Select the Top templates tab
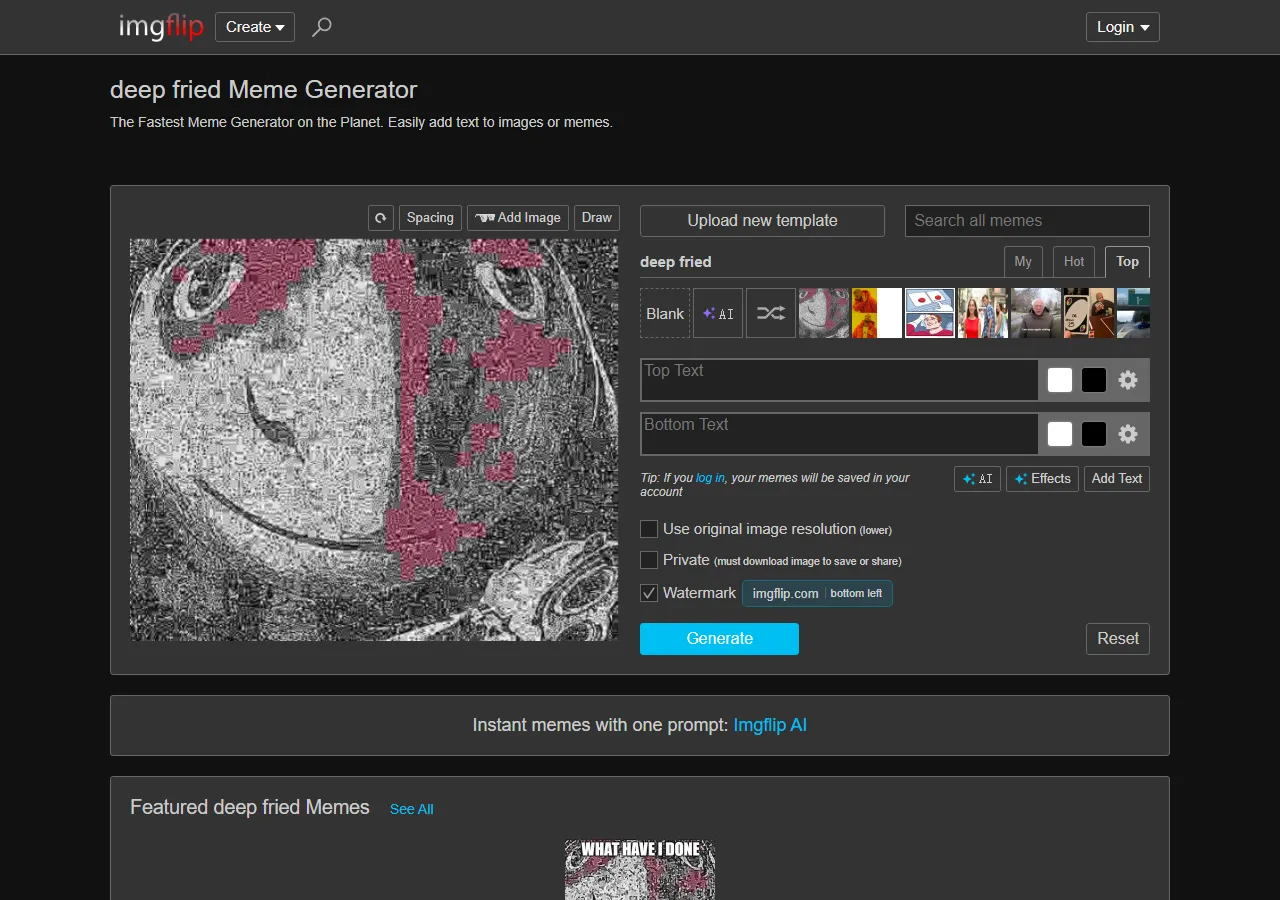 pyautogui.click(x=1127, y=262)
